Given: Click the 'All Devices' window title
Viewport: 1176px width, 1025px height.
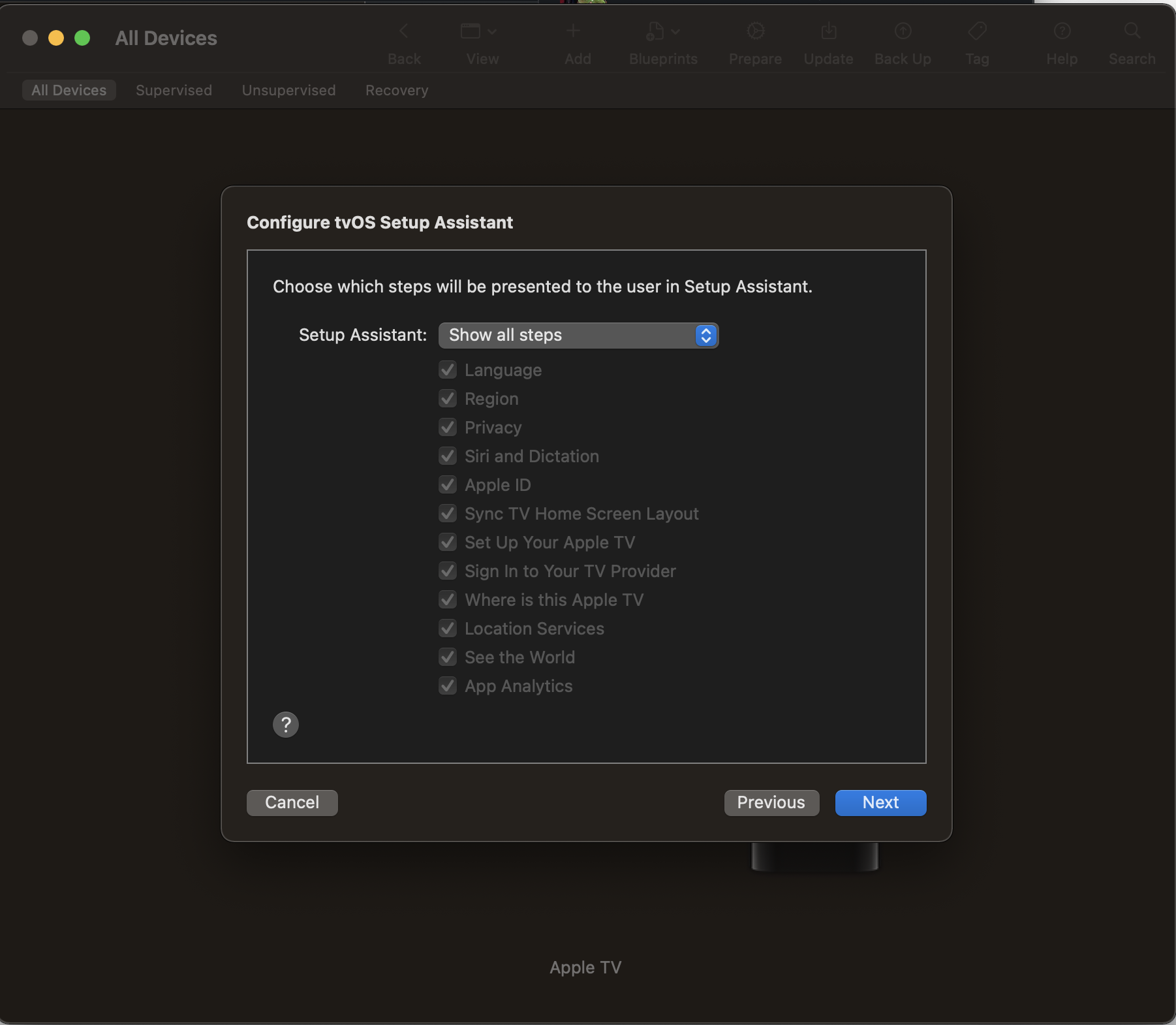Looking at the screenshot, I should [166, 39].
